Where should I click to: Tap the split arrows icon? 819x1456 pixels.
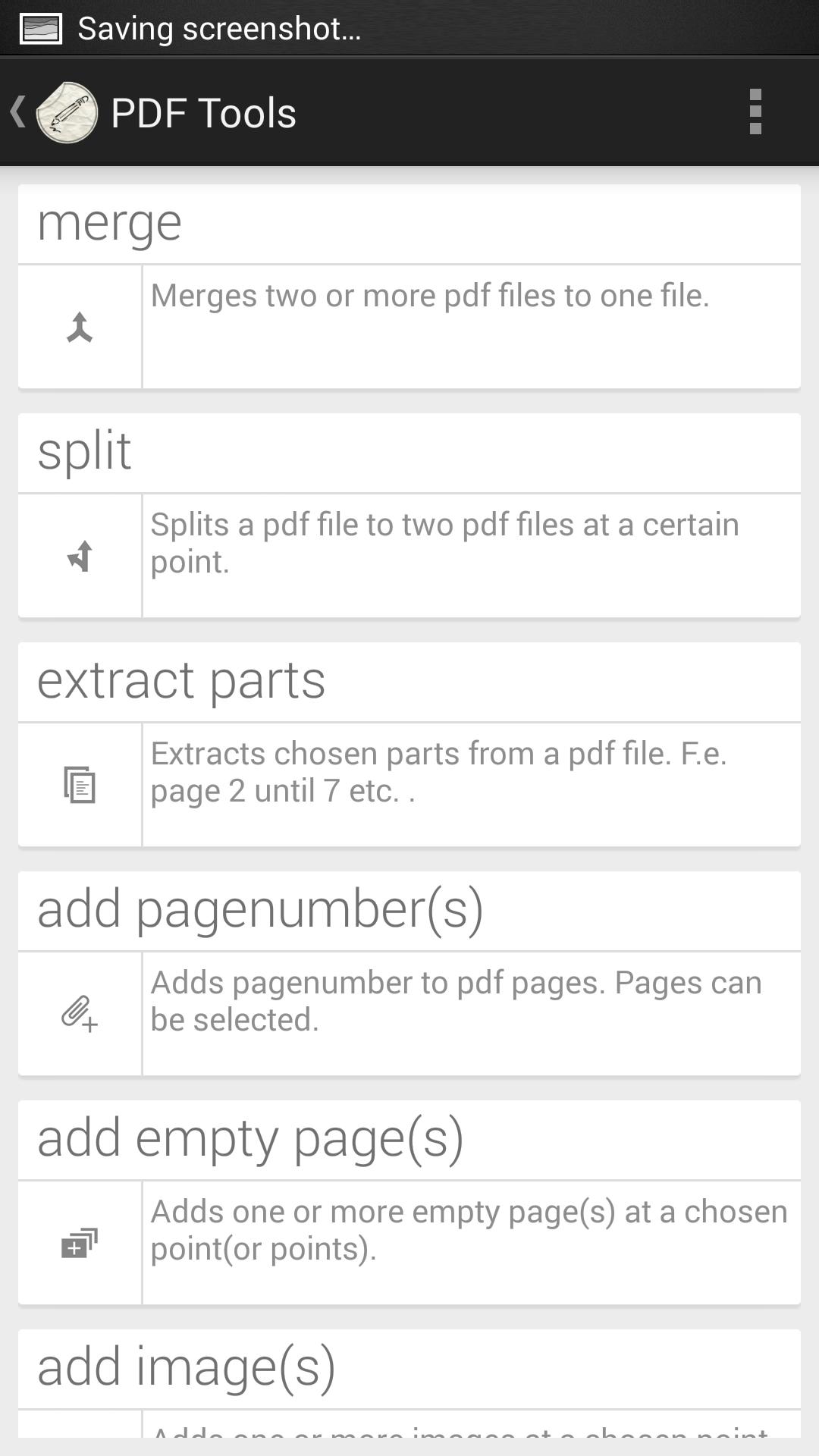[79, 555]
